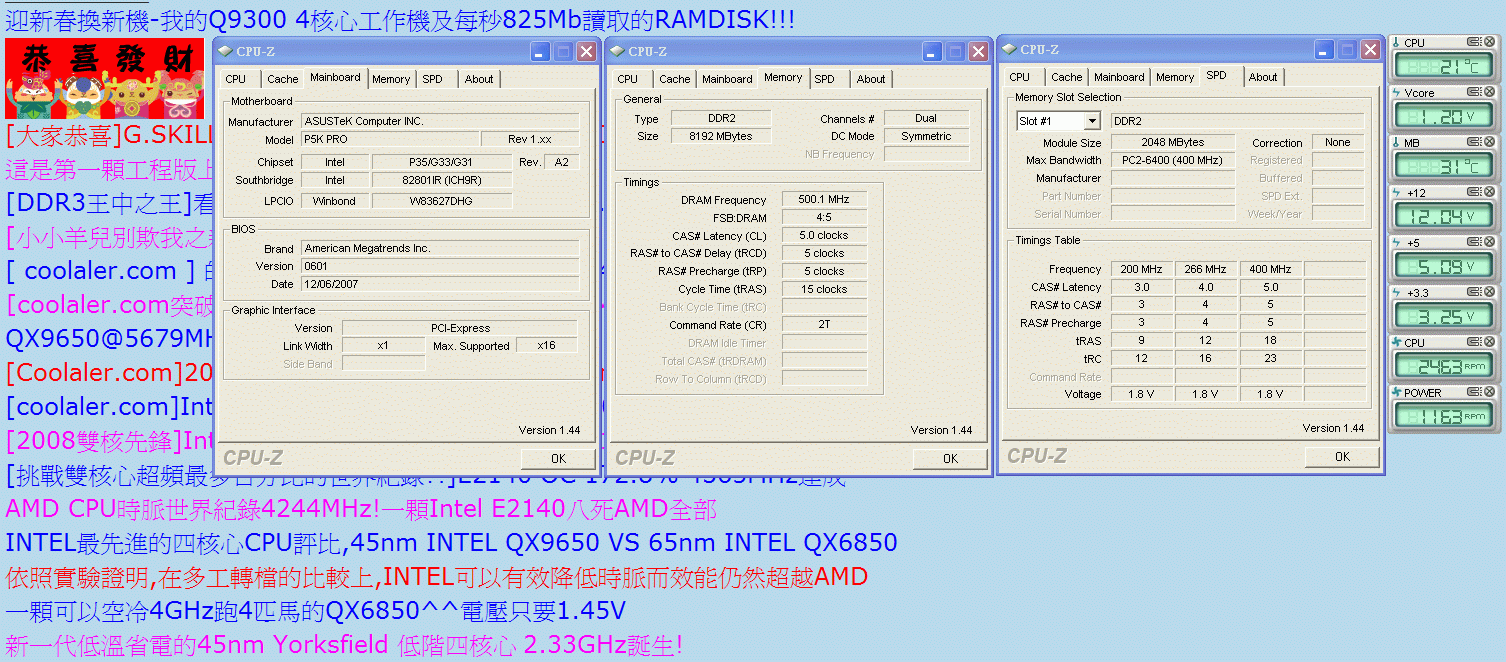Open the Slot #1 memory slot dropdown
Viewport: 1506px width, 662px height.
(x=1092, y=121)
